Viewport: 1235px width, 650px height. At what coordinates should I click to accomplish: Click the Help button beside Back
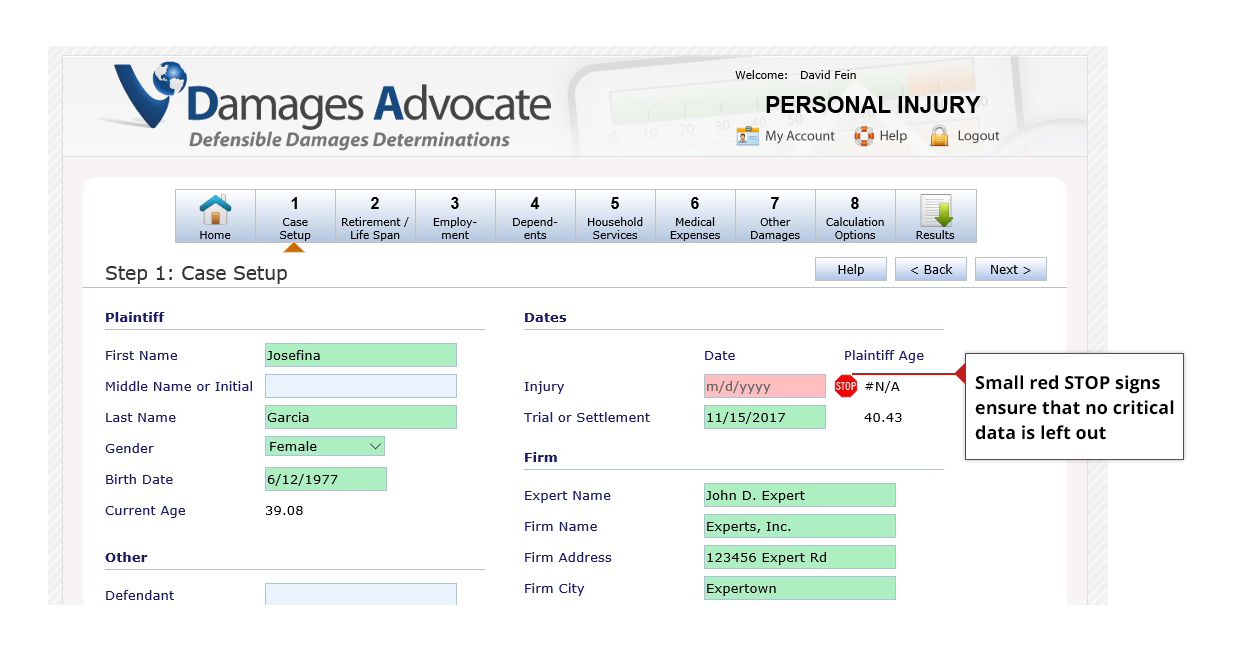[851, 269]
